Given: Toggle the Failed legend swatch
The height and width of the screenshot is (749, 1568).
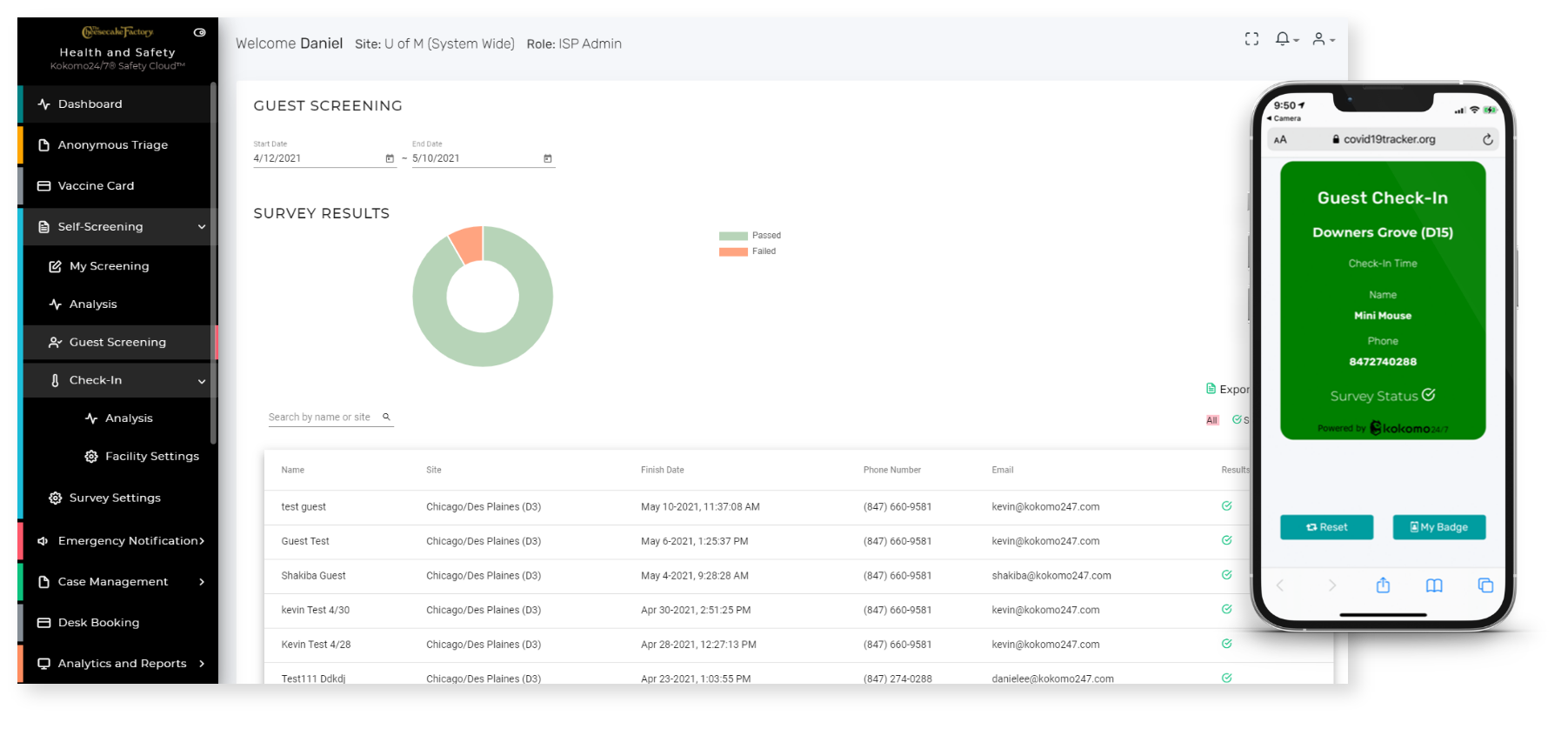Looking at the screenshot, I should click(x=733, y=251).
